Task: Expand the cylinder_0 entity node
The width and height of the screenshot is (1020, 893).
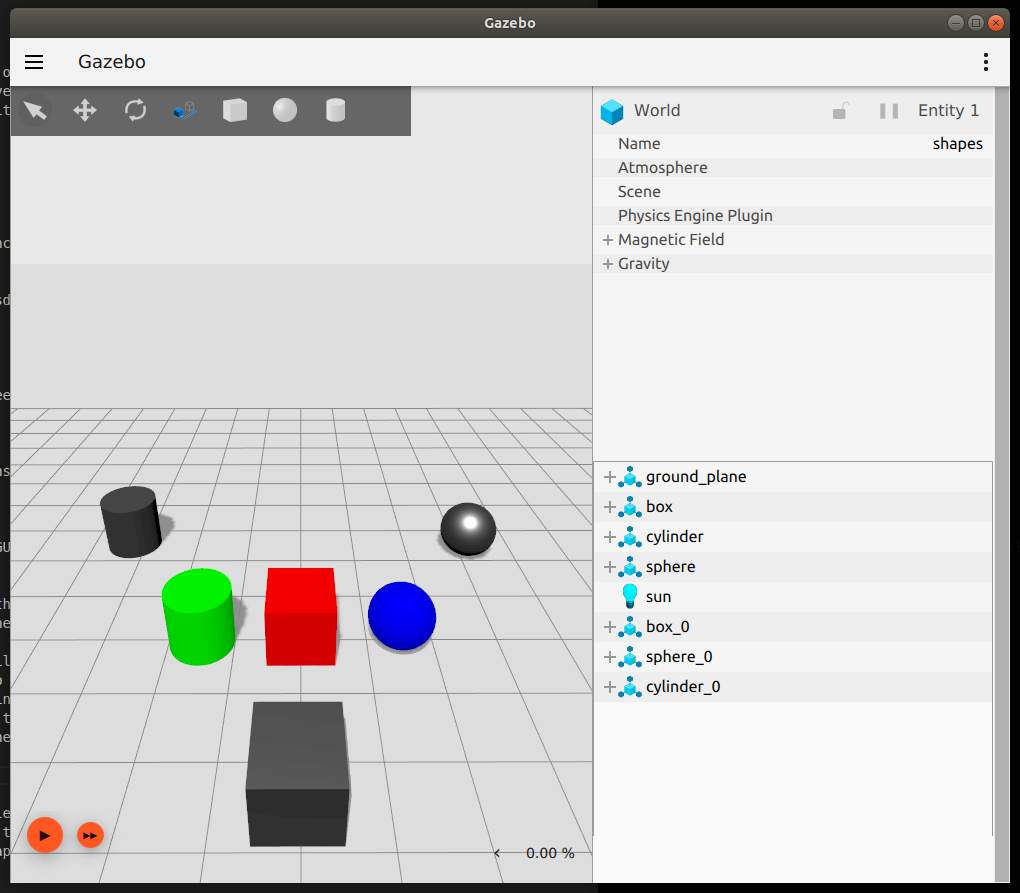Action: pyautogui.click(x=610, y=687)
